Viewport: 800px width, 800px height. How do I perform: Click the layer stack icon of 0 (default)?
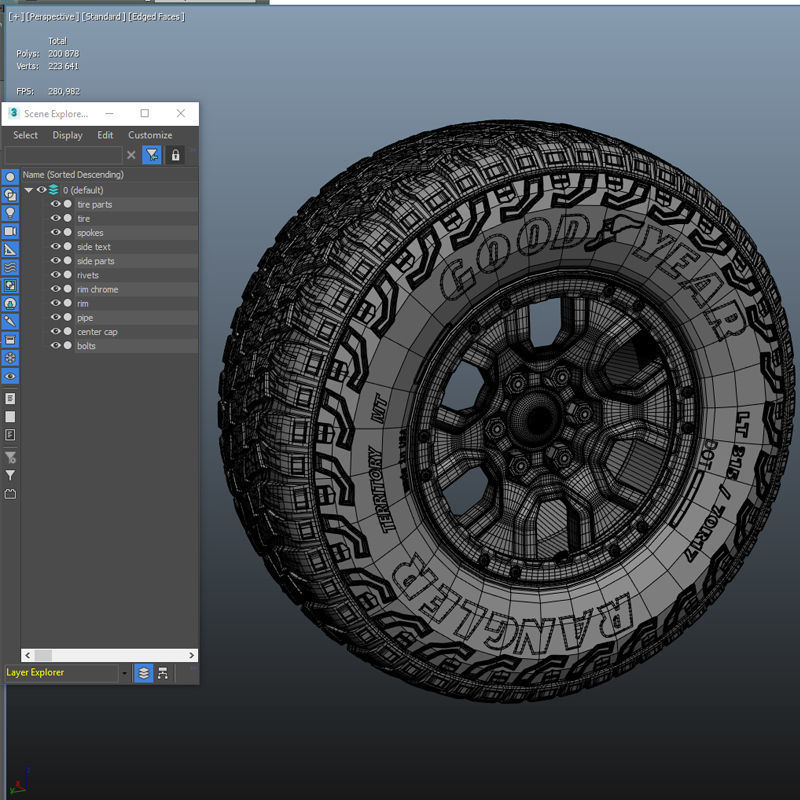[x=54, y=190]
